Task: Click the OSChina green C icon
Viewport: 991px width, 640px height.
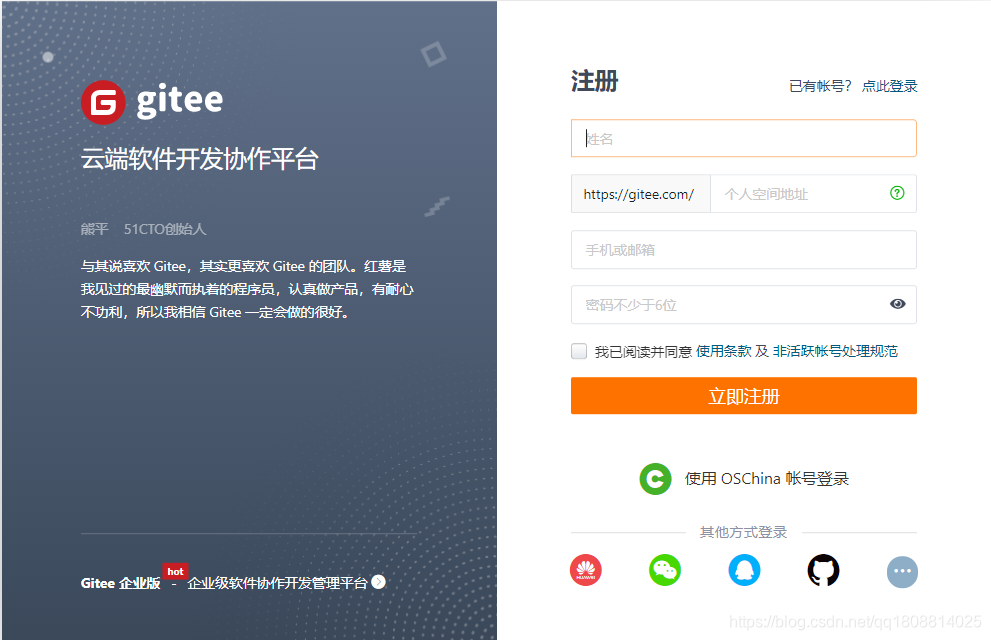Action: point(655,479)
